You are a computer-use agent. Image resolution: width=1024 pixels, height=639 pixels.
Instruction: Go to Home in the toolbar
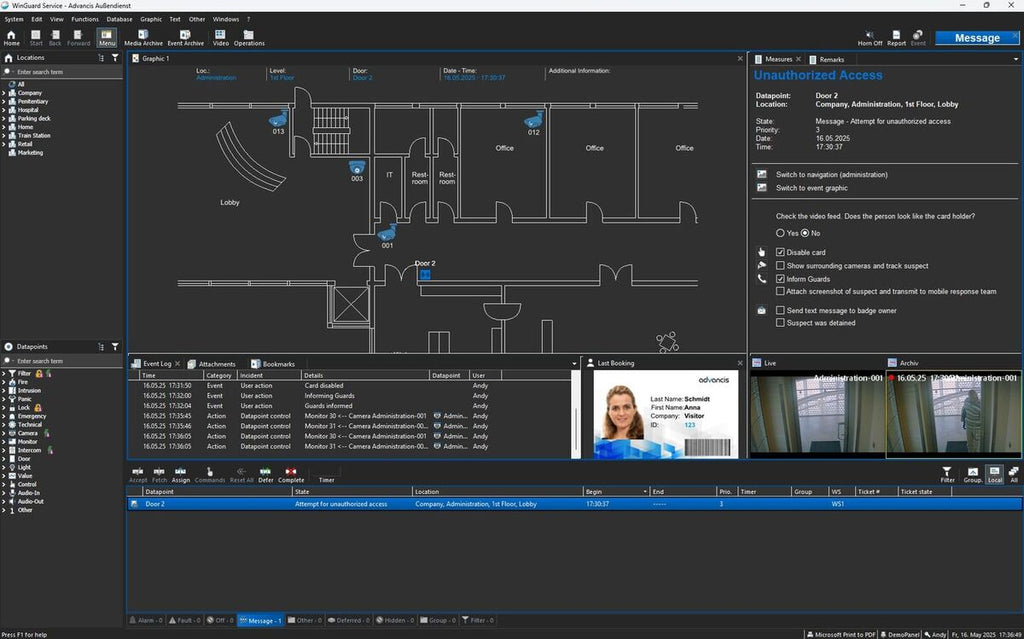[x=12, y=38]
